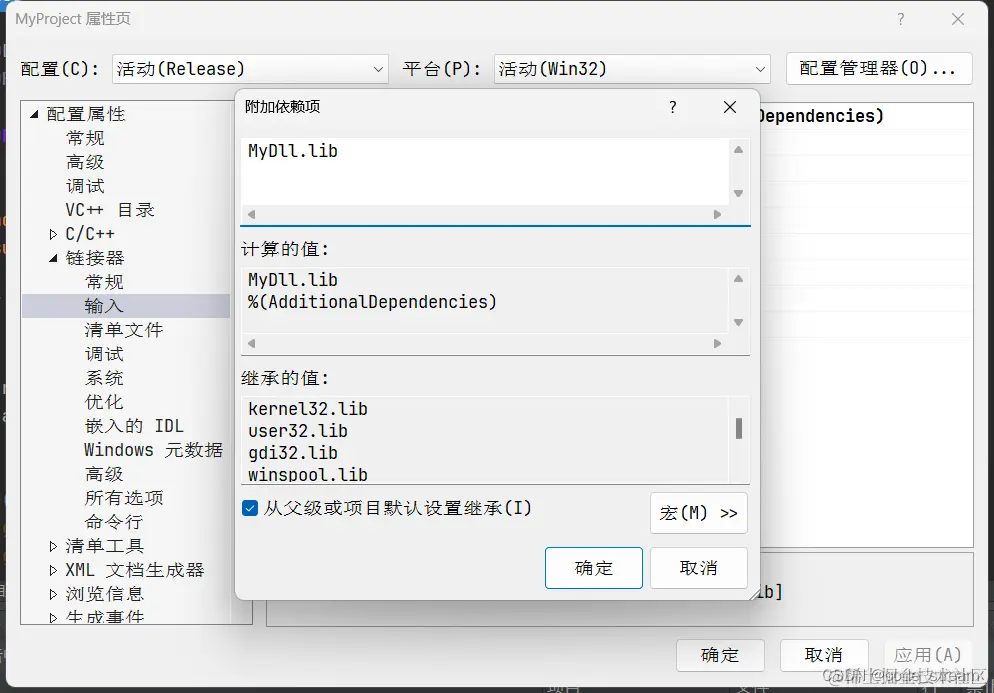Select 常规 under 配置属性
The height and width of the screenshot is (693, 994).
tap(85, 138)
